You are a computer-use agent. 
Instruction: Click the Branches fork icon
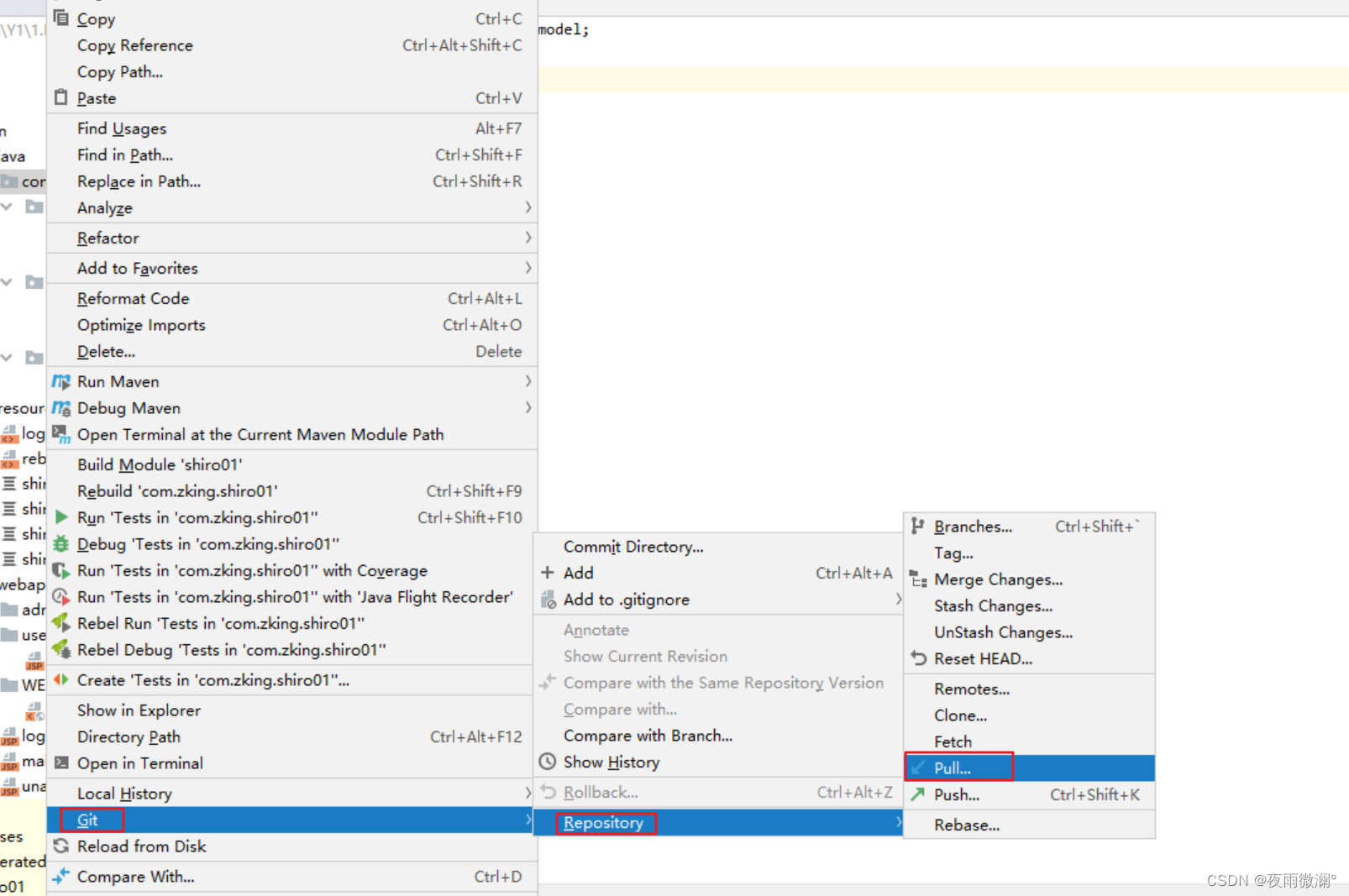pos(918,526)
